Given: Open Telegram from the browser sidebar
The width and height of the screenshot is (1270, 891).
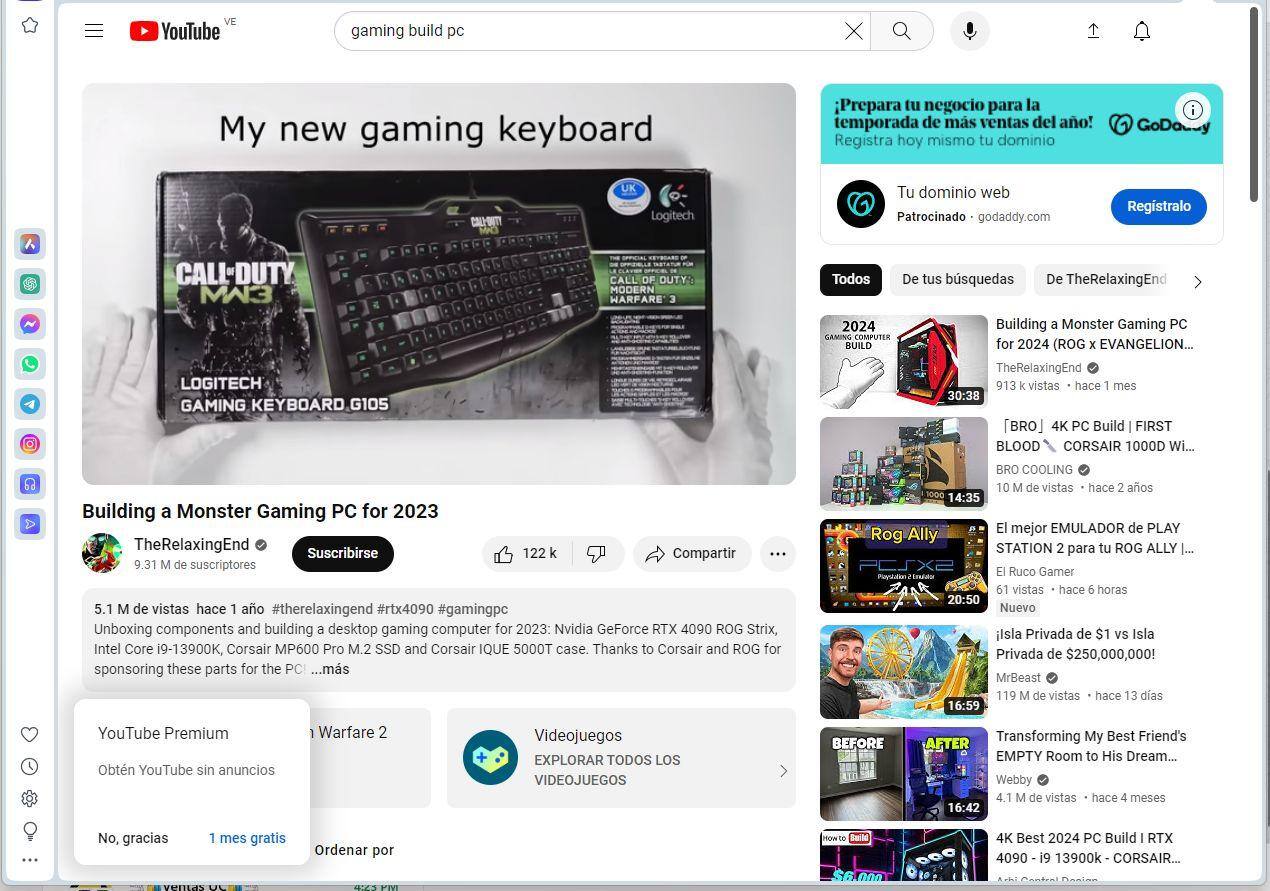Looking at the screenshot, I should click(x=30, y=404).
